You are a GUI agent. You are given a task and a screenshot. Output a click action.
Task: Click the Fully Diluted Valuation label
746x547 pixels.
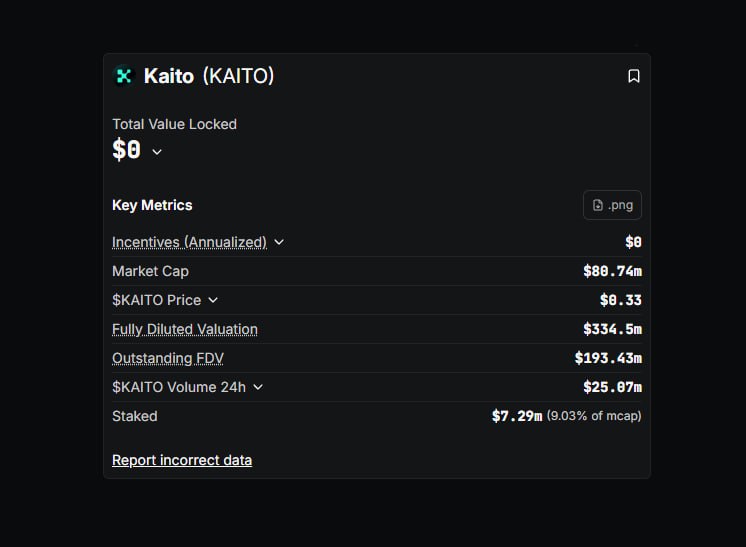[185, 329]
